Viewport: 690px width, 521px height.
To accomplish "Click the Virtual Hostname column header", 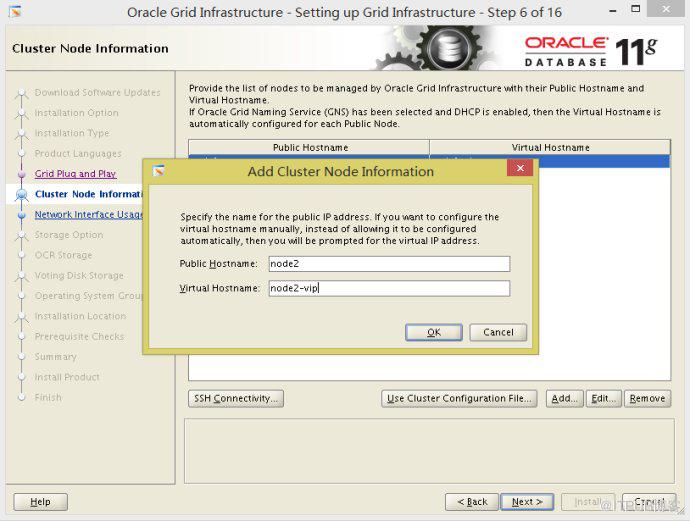I will pos(550,147).
